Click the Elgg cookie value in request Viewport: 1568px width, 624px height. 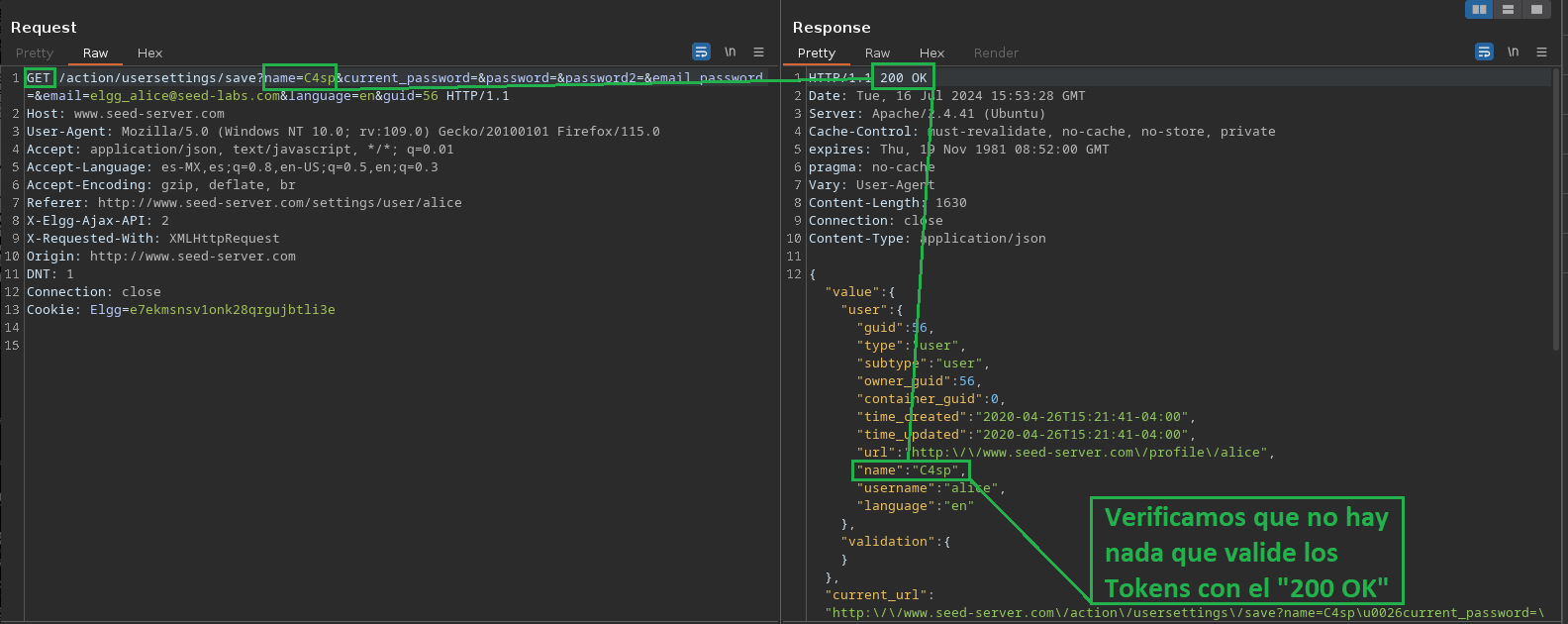[x=232, y=310]
